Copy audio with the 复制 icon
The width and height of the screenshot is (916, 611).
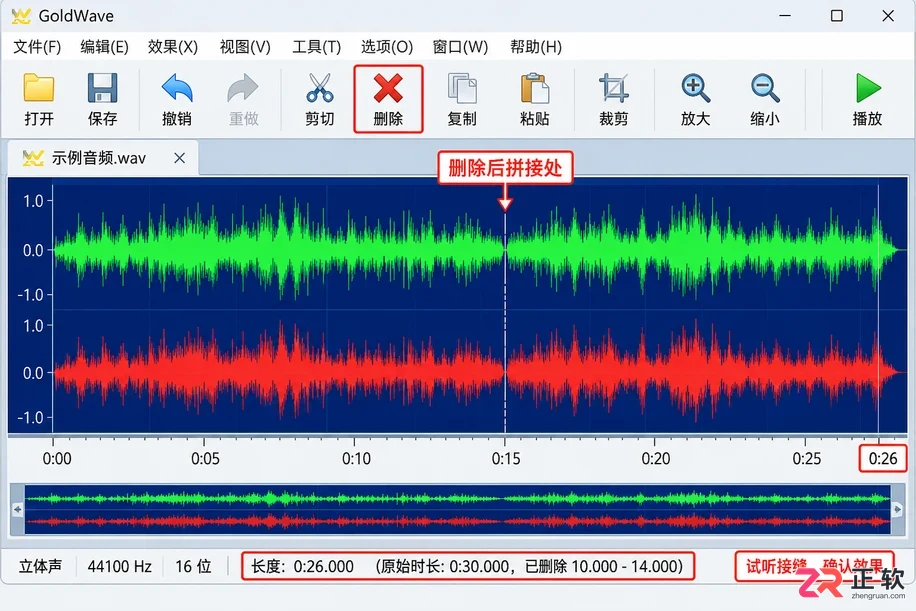462,99
